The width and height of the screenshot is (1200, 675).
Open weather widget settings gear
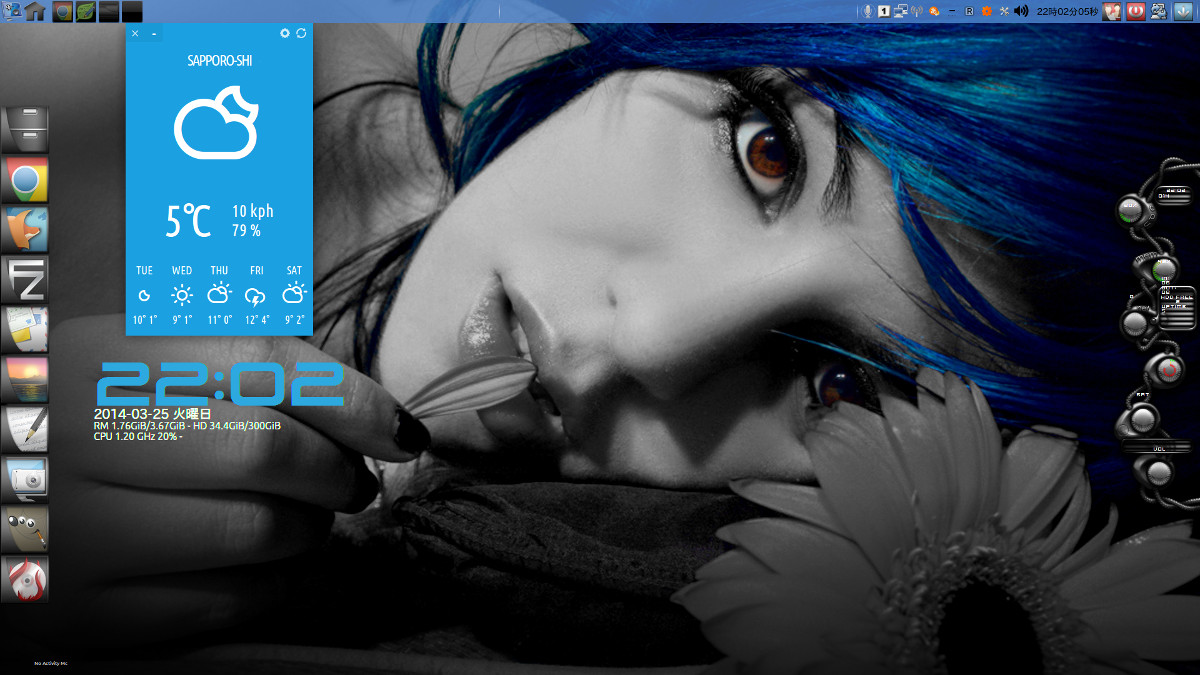pyautogui.click(x=285, y=33)
